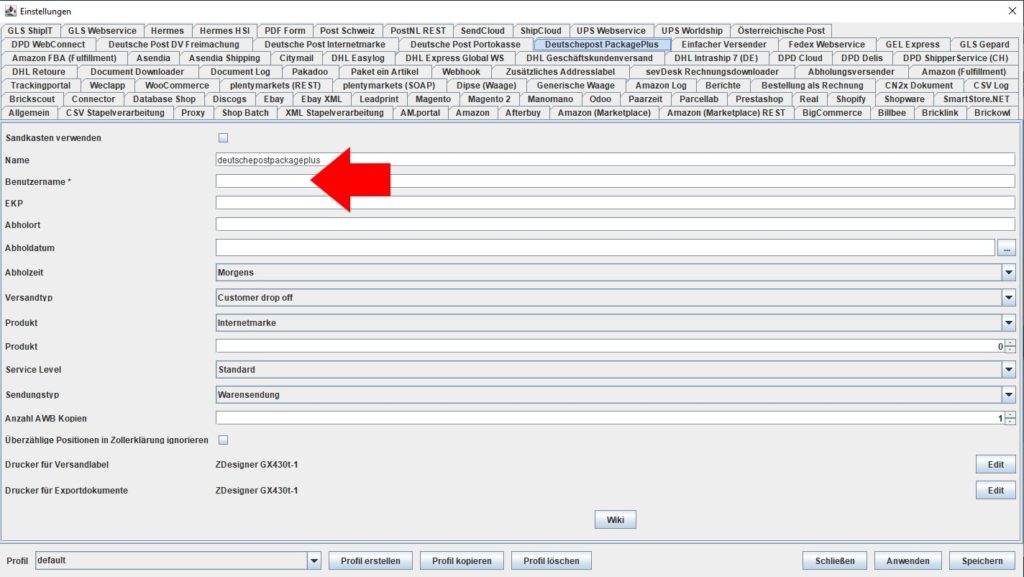This screenshot has width=1024, height=577.
Task: Click Profil kopieren
Action: click(462, 561)
